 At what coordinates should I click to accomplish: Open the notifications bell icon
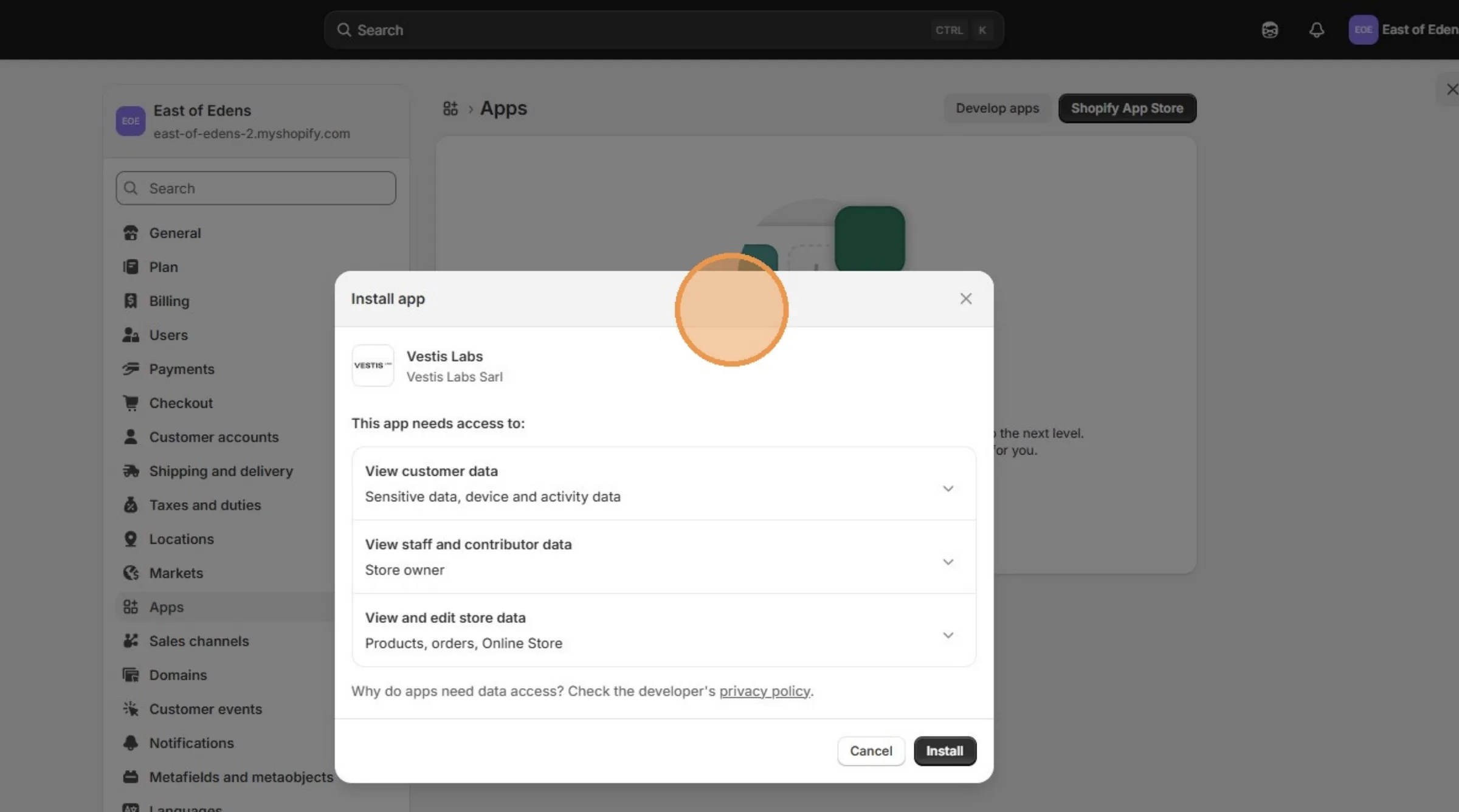coord(1316,30)
